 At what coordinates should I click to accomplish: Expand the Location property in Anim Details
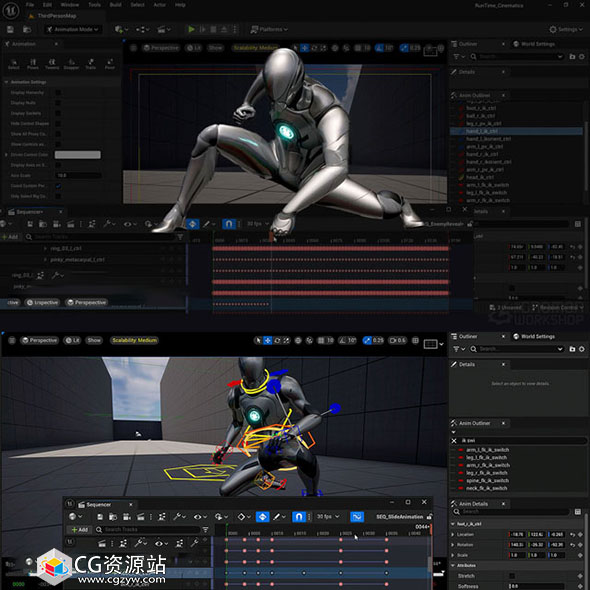pos(453,535)
